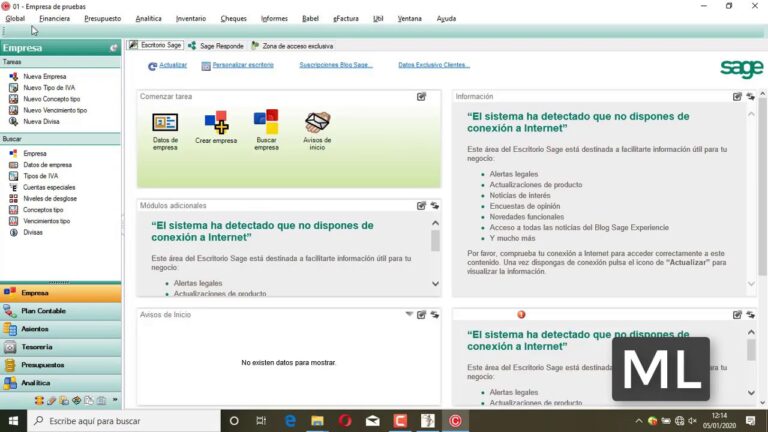Open Presupuestos module
This screenshot has width=768, height=432.
pos(61,365)
